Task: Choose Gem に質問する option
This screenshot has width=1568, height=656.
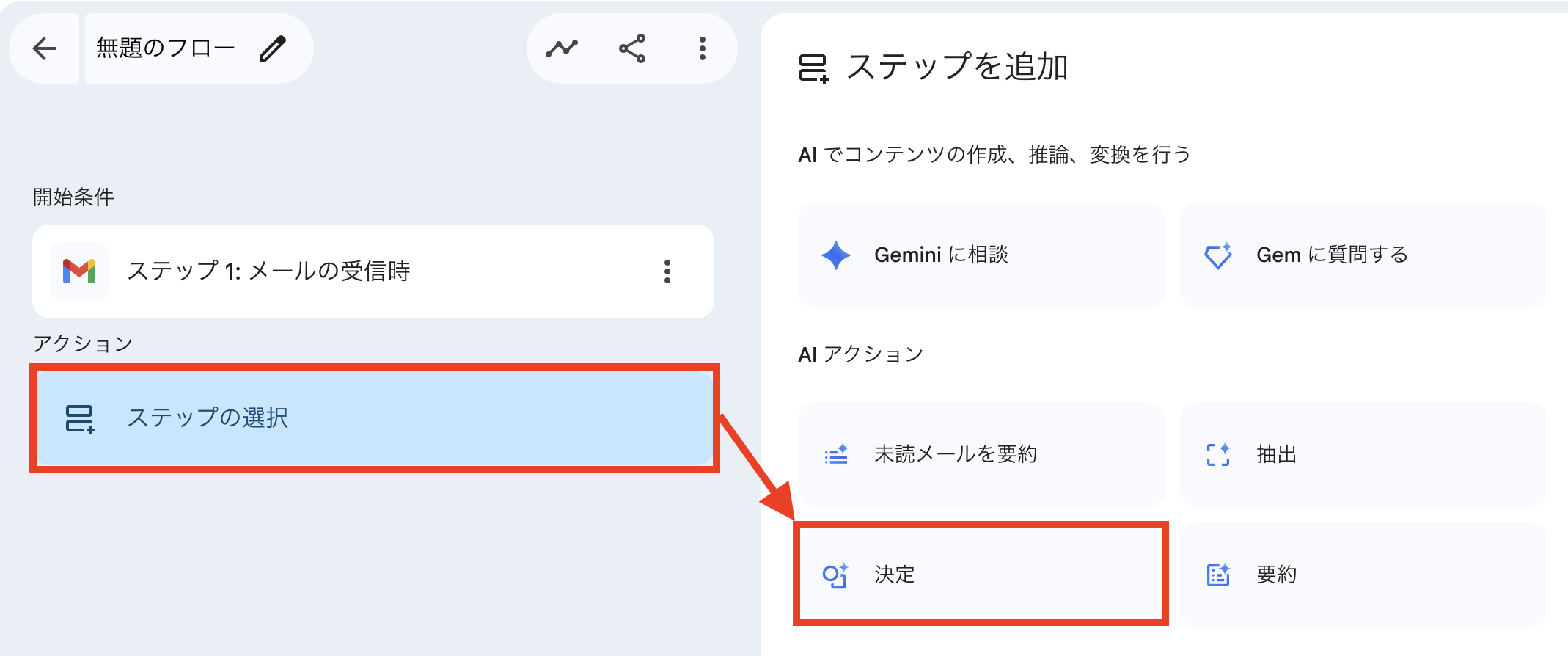Action: tap(1363, 255)
